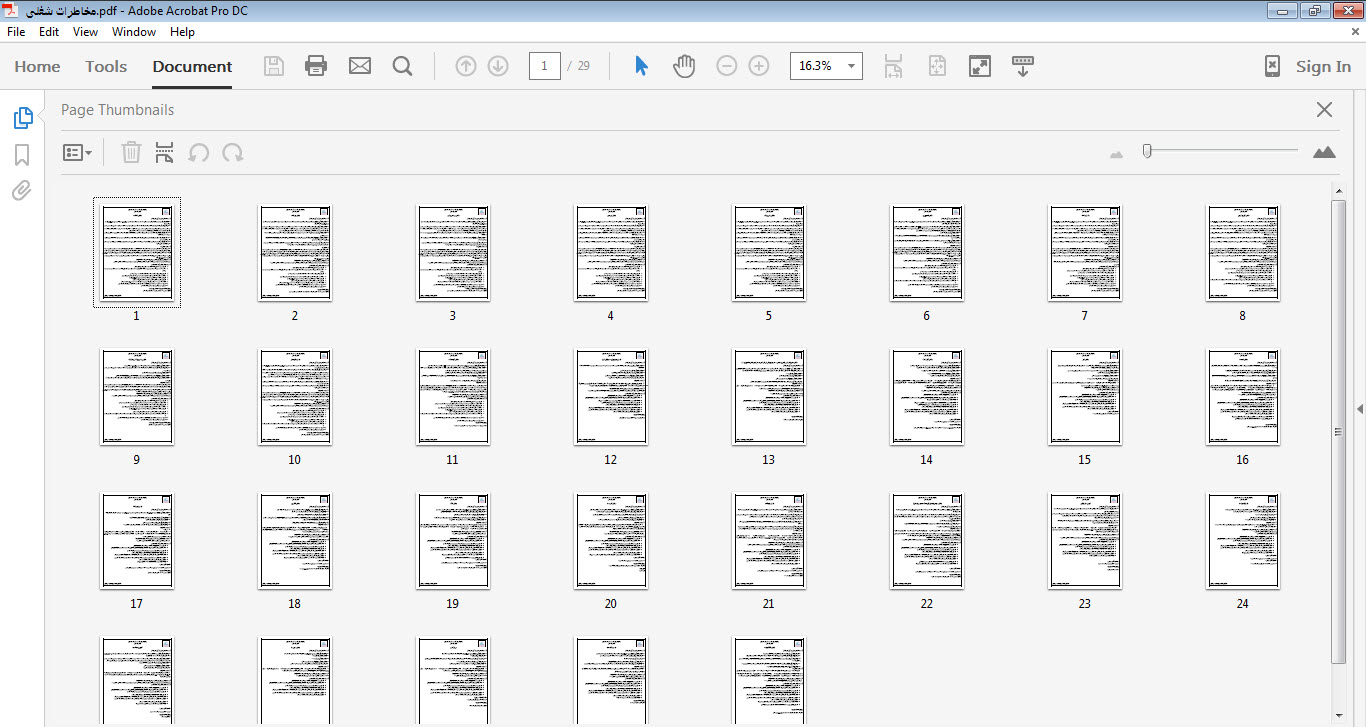Select page 24 thumbnail

pyautogui.click(x=1243, y=541)
